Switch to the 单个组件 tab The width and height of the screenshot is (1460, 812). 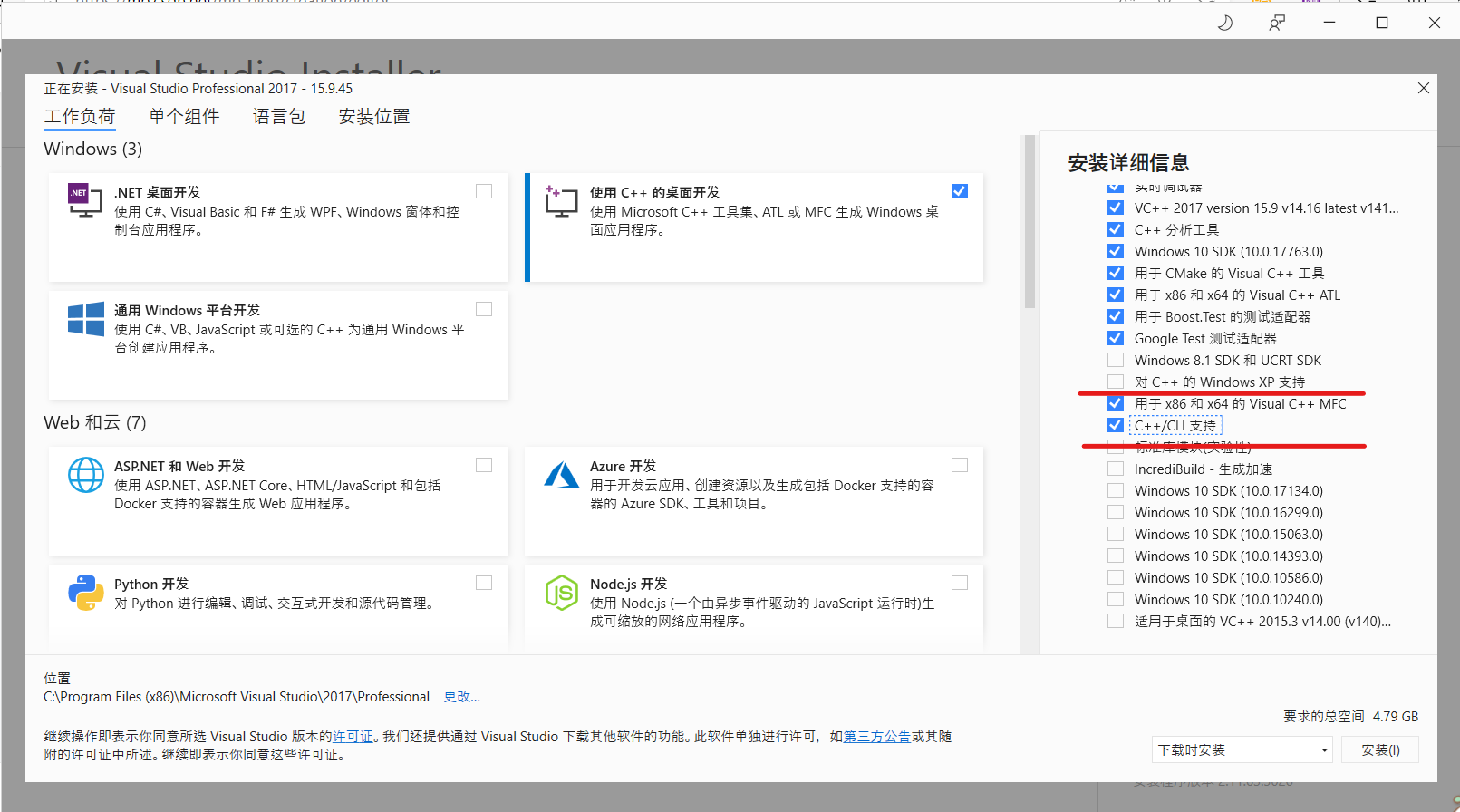coord(184,116)
